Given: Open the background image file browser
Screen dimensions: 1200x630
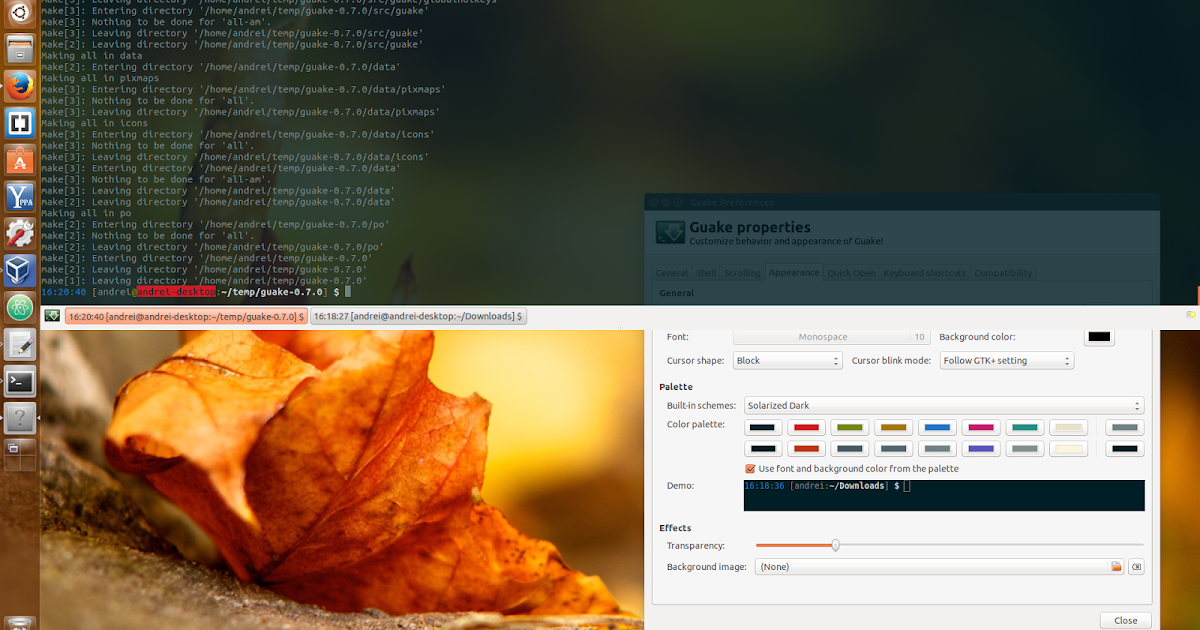Looking at the screenshot, I should click(x=1116, y=566).
